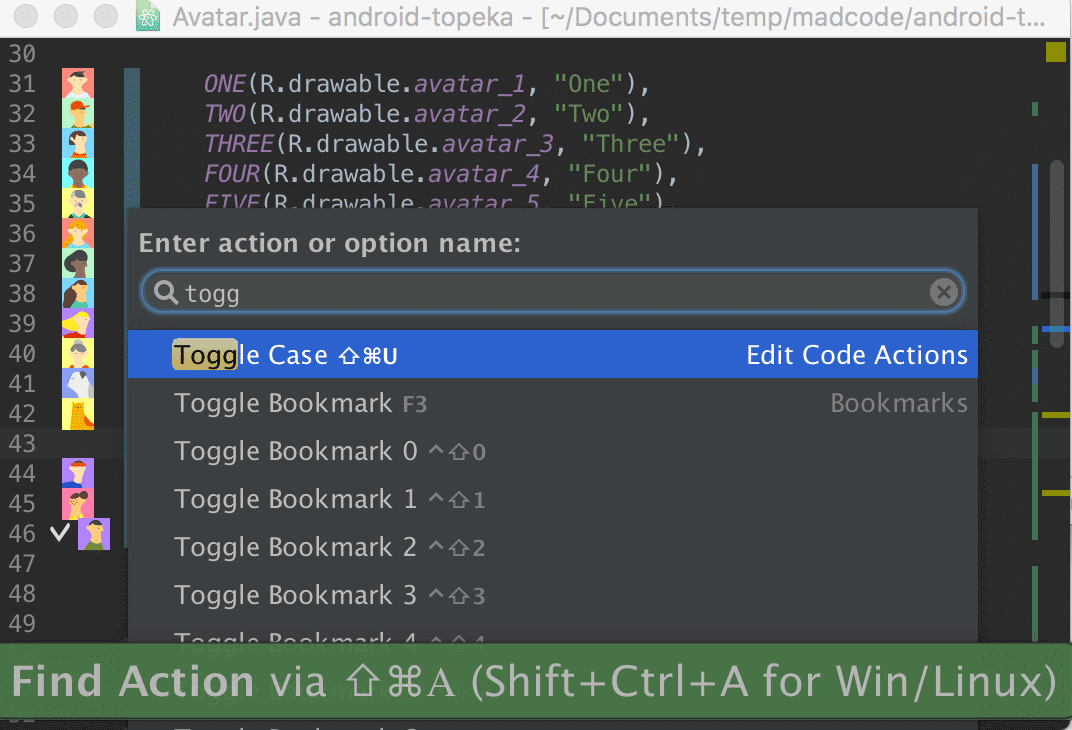Click the avatar icon on line 46
This screenshot has width=1072, height=730.
click(94, 534)
